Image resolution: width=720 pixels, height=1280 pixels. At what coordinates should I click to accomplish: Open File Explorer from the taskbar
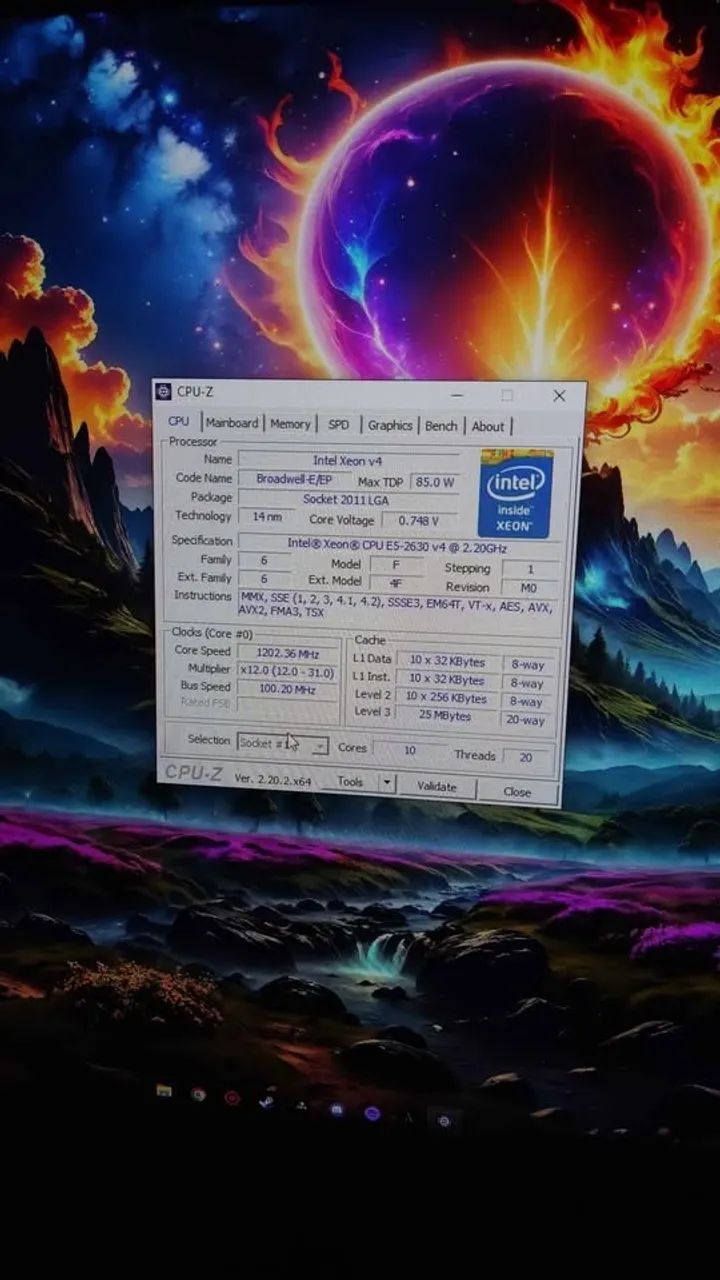pyautogui.click(x=164, y=1091)
